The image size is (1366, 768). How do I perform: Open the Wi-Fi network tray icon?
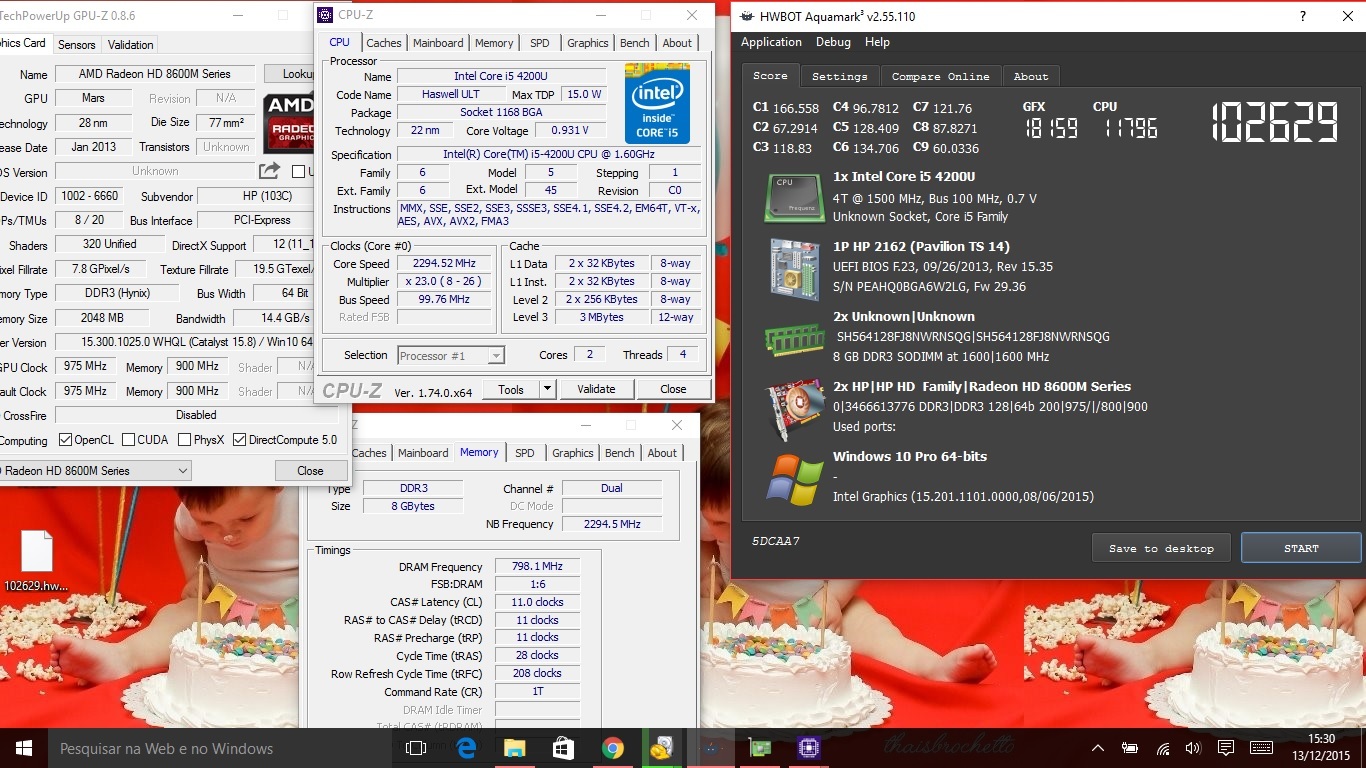pyautogui.click(x=1162, y=748)
